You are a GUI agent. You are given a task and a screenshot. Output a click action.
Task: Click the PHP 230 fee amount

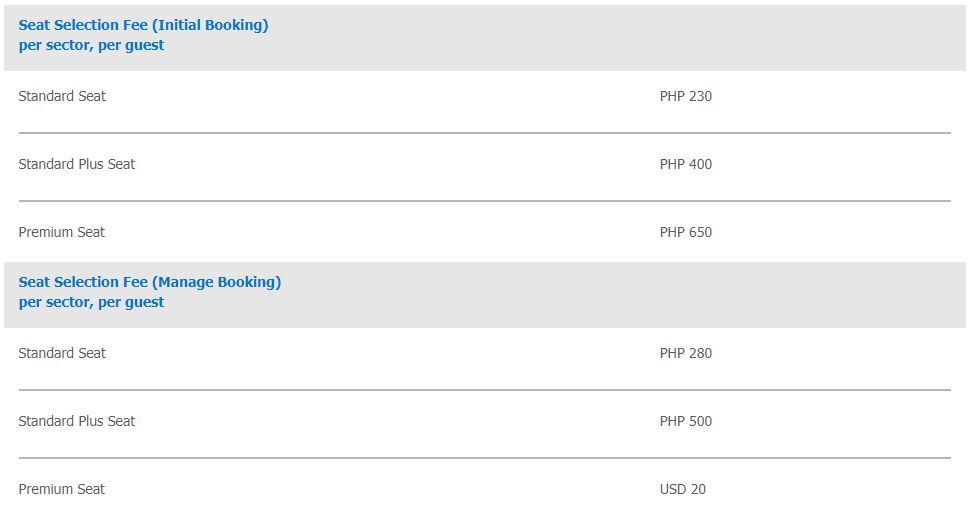coord(686,96)
